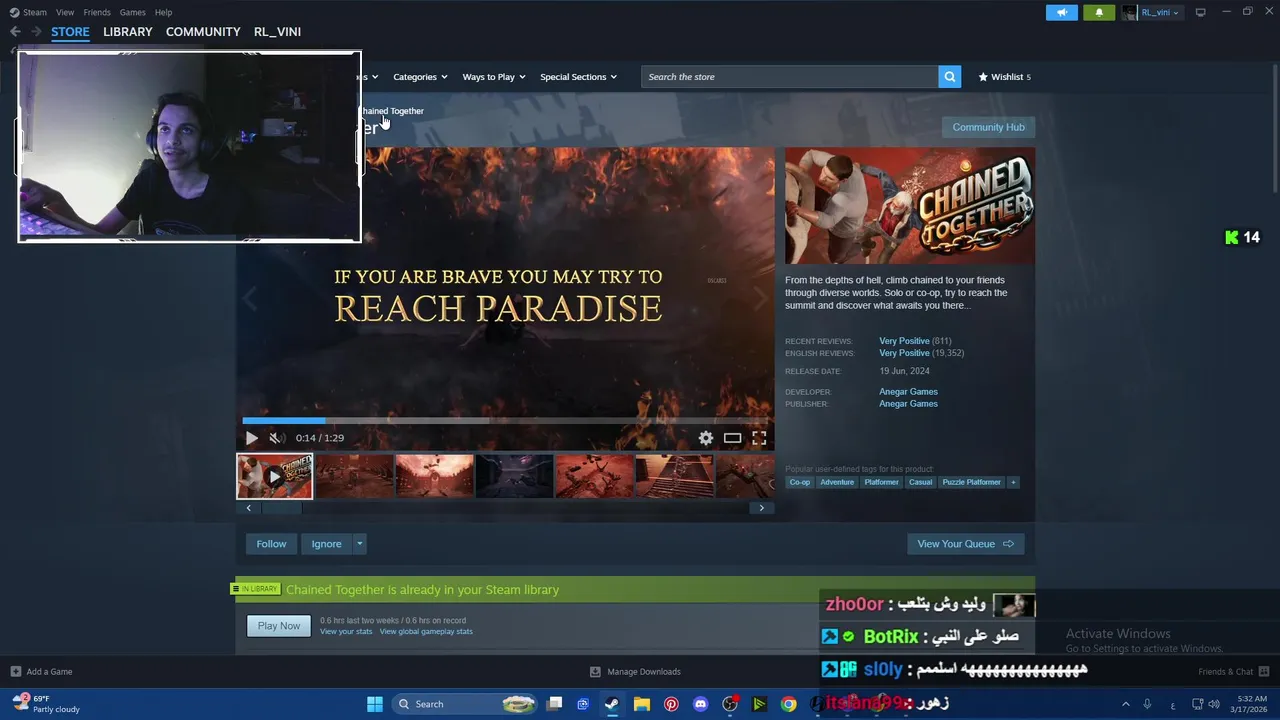The width and height of the screenshot is (1280, 720).
Task: Open Manage Downloads
Action: [635, 672]
